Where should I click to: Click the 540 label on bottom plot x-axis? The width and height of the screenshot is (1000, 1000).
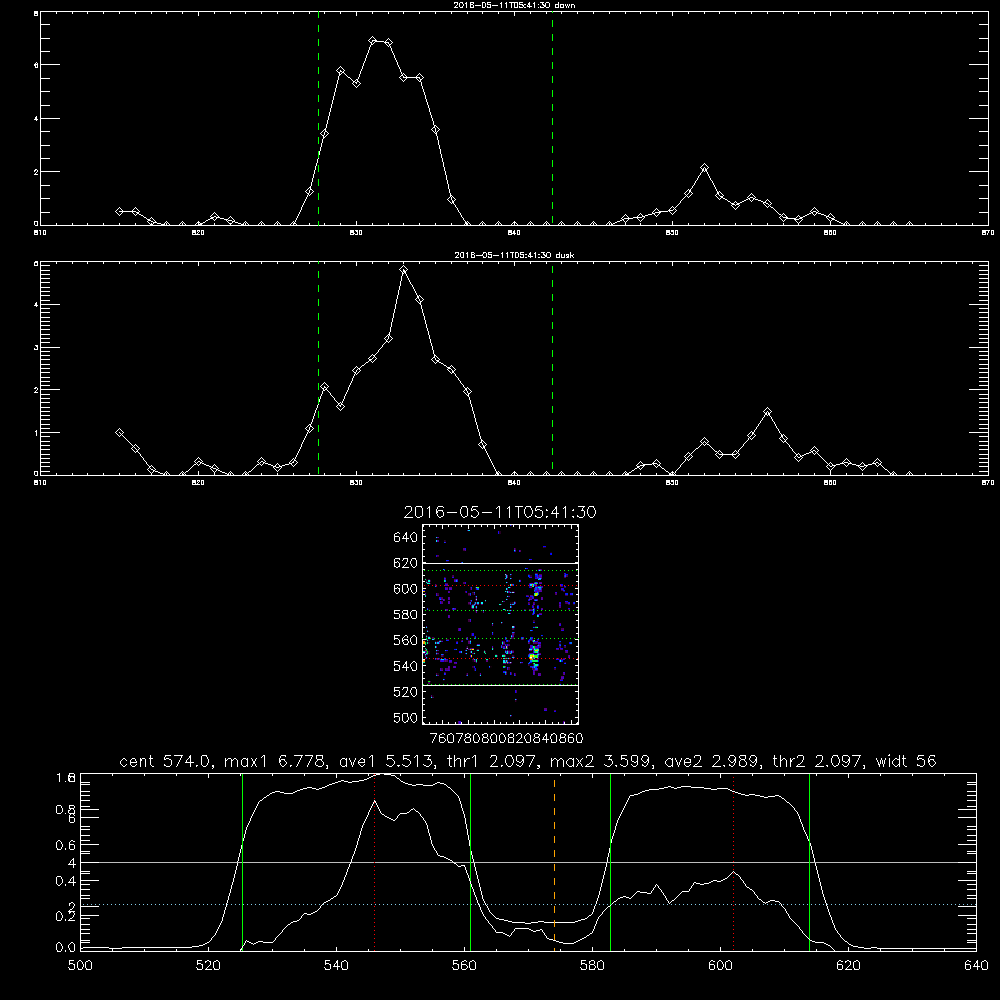[x=336, y=966]
